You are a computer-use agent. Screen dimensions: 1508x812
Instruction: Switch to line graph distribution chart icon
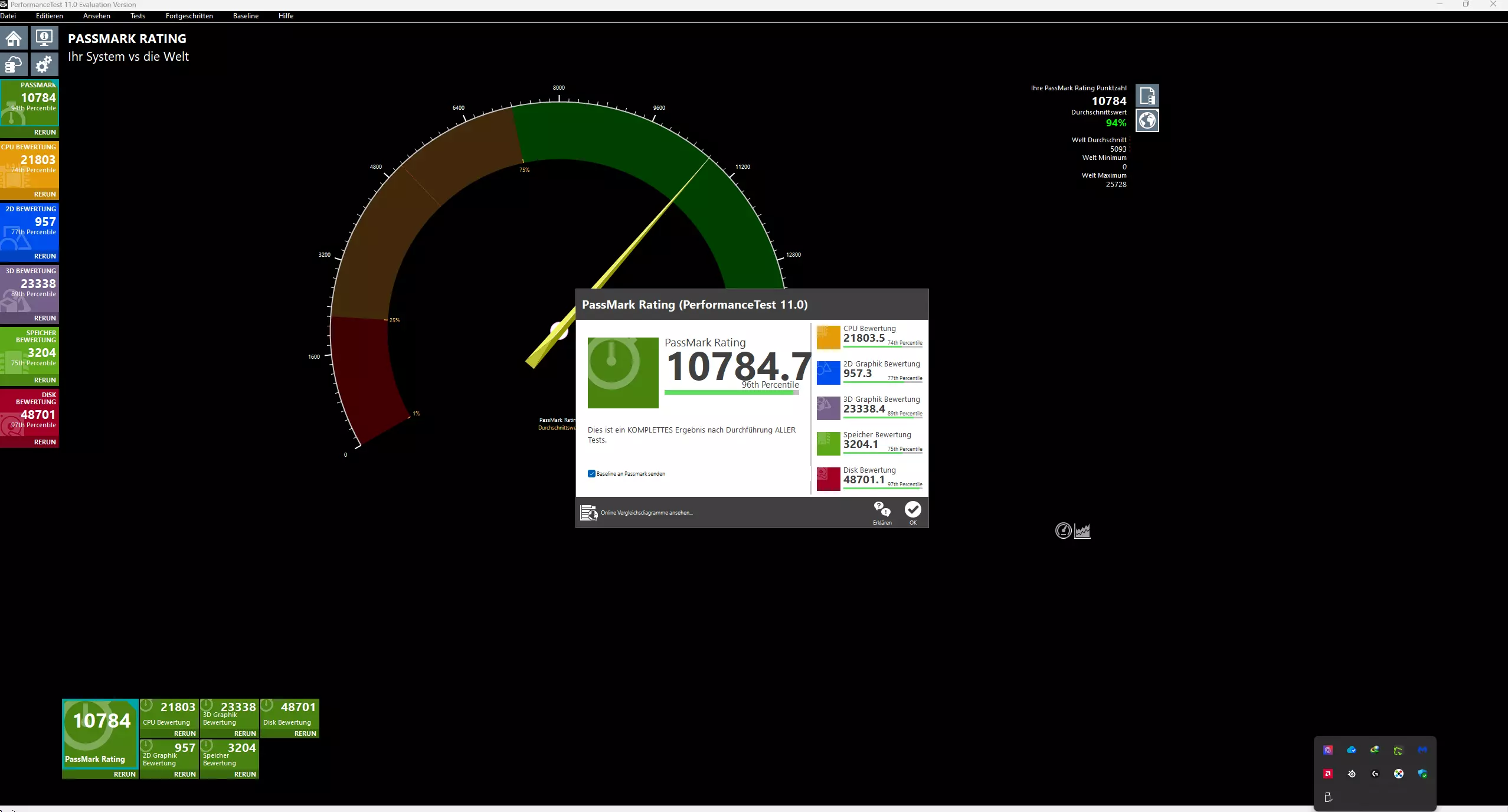click(1082, 531)
